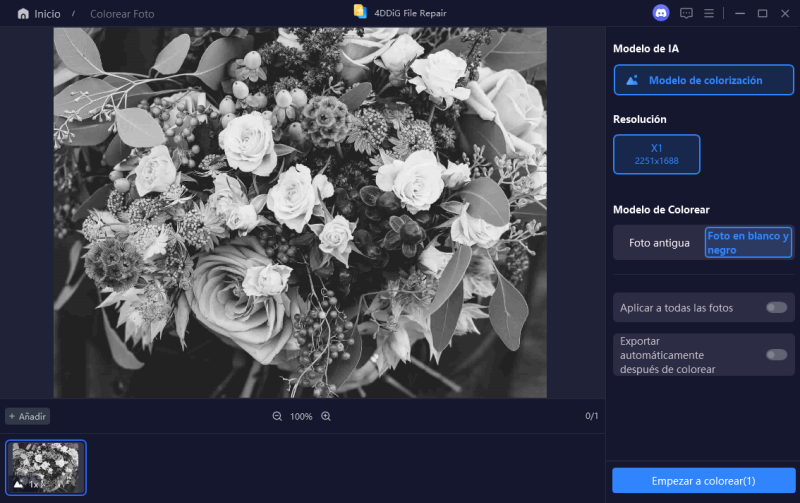Viewport: 800px width, 503px height.
Task: Click 'Colorear Foto' breadcrumb item
Action: tap(122, 14)
